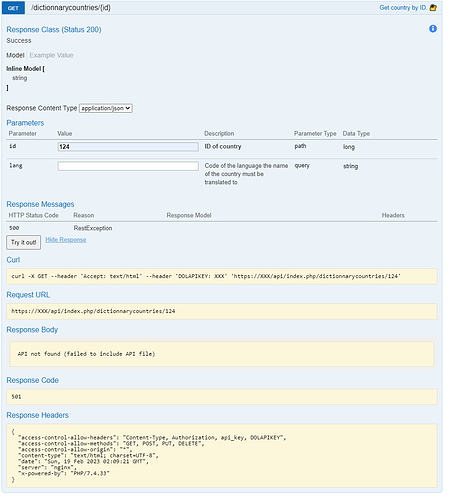Screen dimensions: 452x500
Task: Click the Response Class (Status 200) heading
Action: [54, 30]
